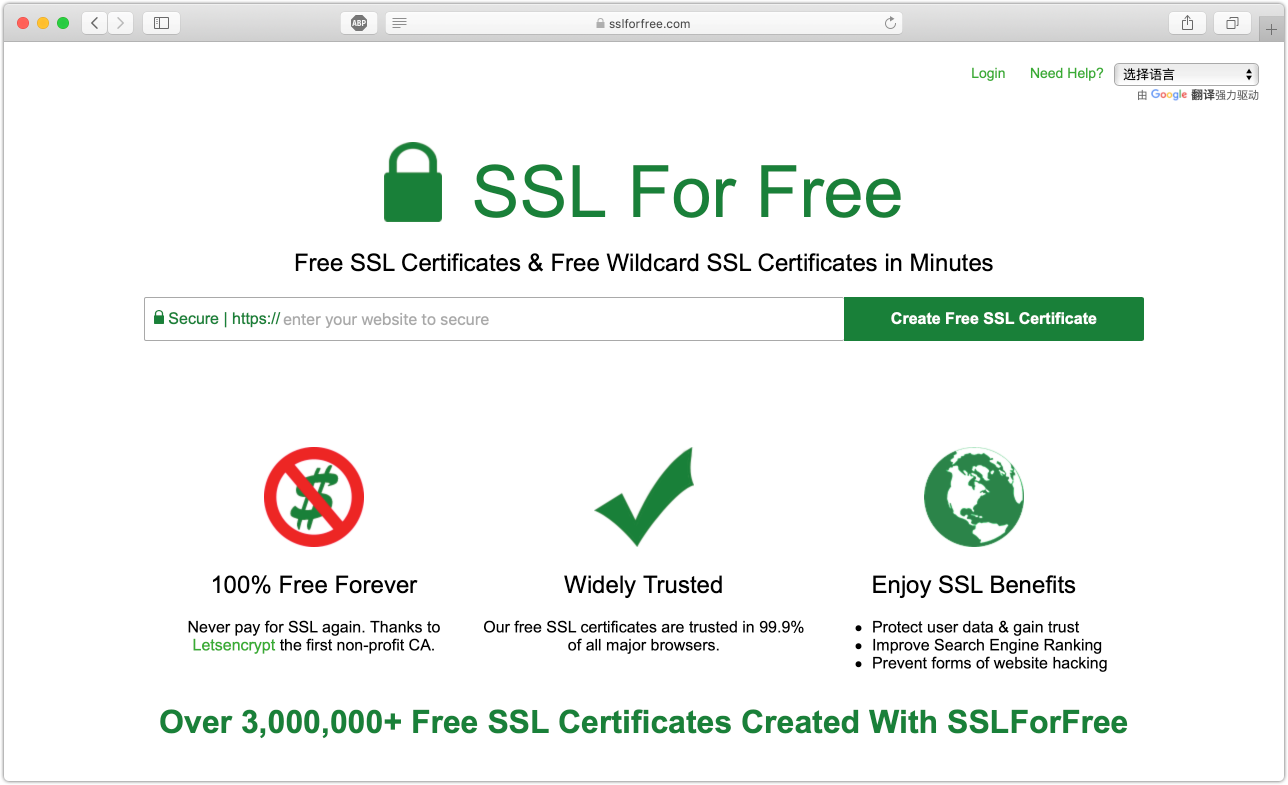Enter full screen with the green button

click(63, 23)
